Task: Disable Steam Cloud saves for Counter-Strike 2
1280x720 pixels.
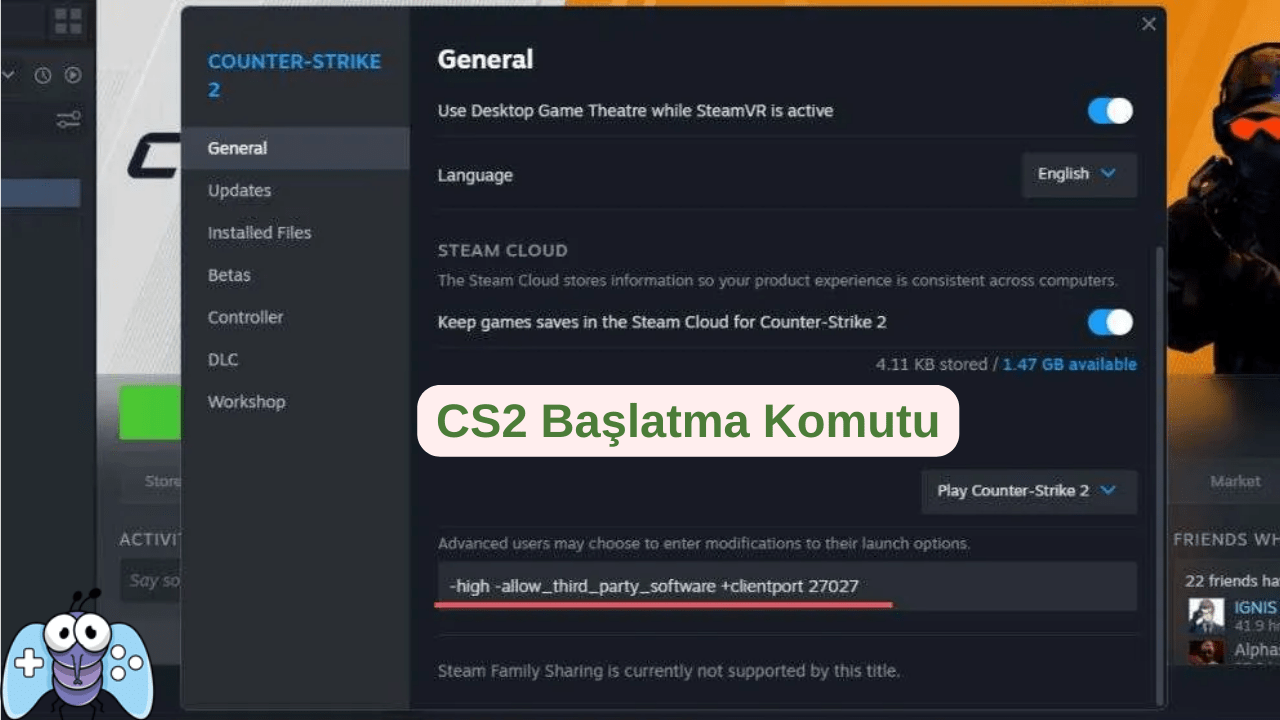Action: [1108, 322]
